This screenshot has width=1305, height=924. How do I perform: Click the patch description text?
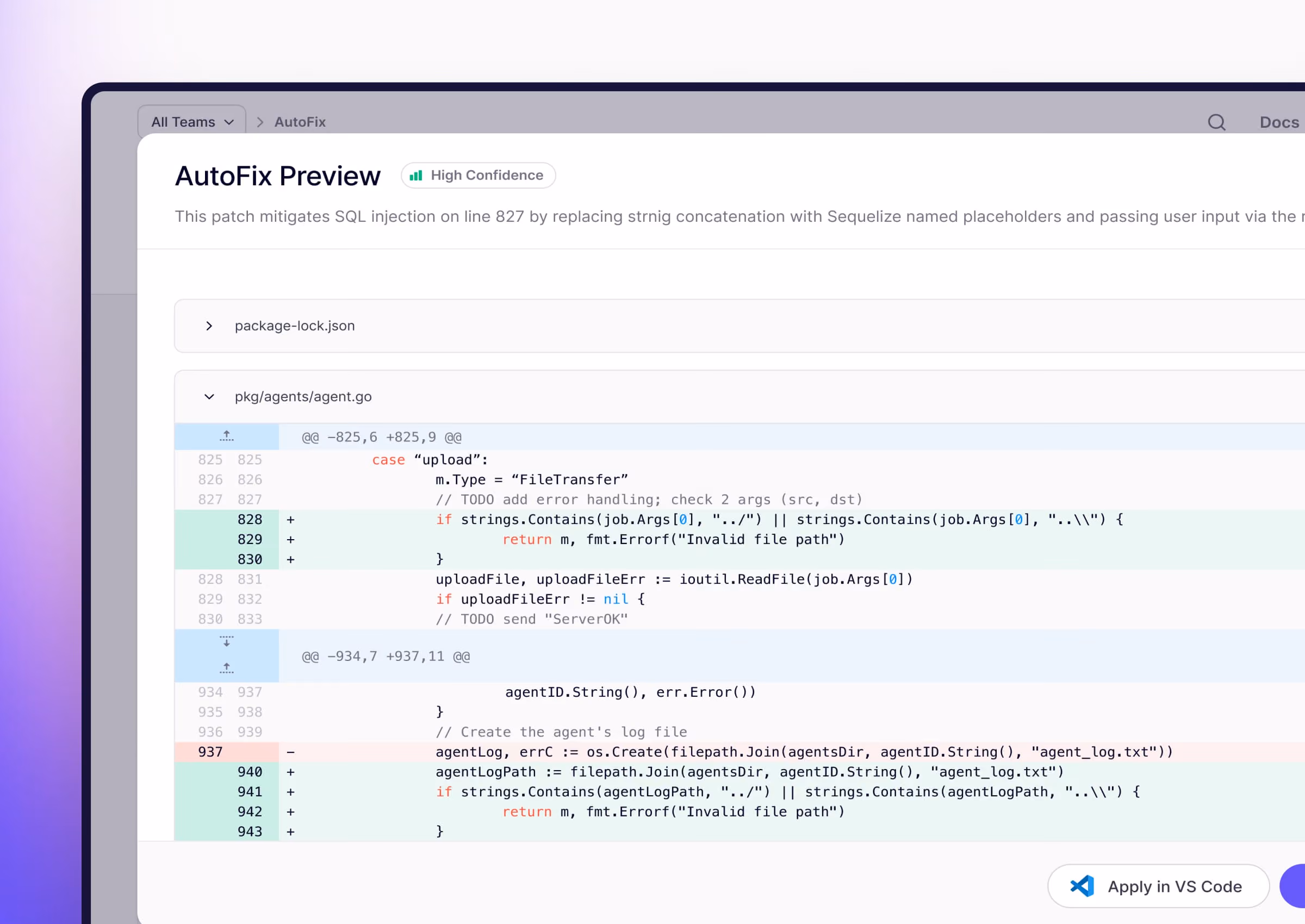pos(739,216)
